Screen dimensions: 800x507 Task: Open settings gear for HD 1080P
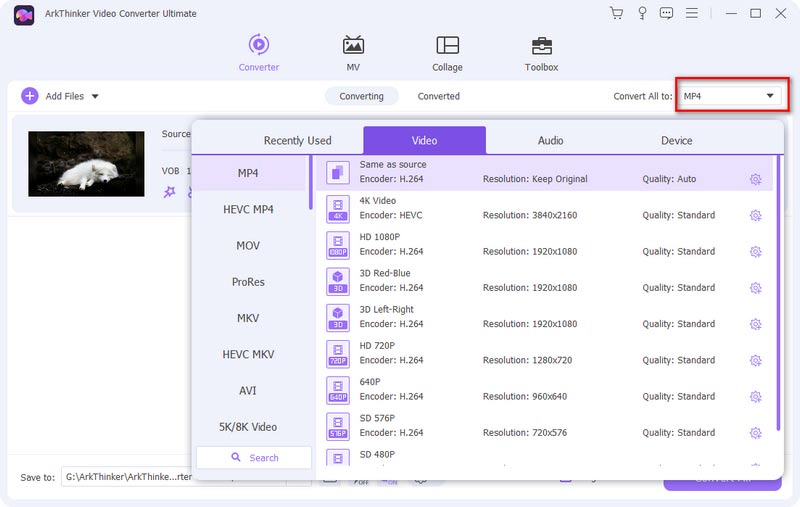click(x=756, y=251)
